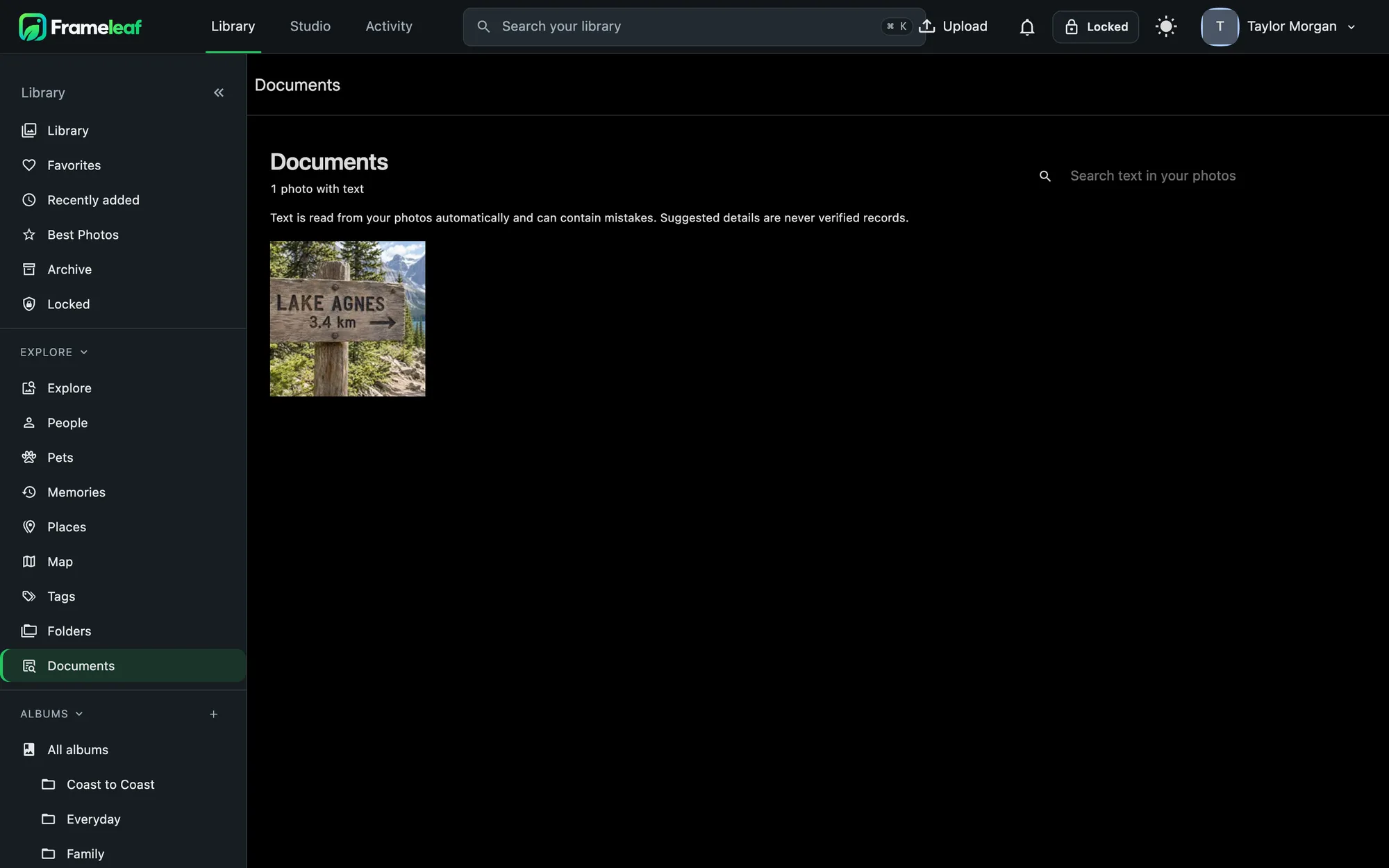Open Pets paw icon

tap(29, 458)
